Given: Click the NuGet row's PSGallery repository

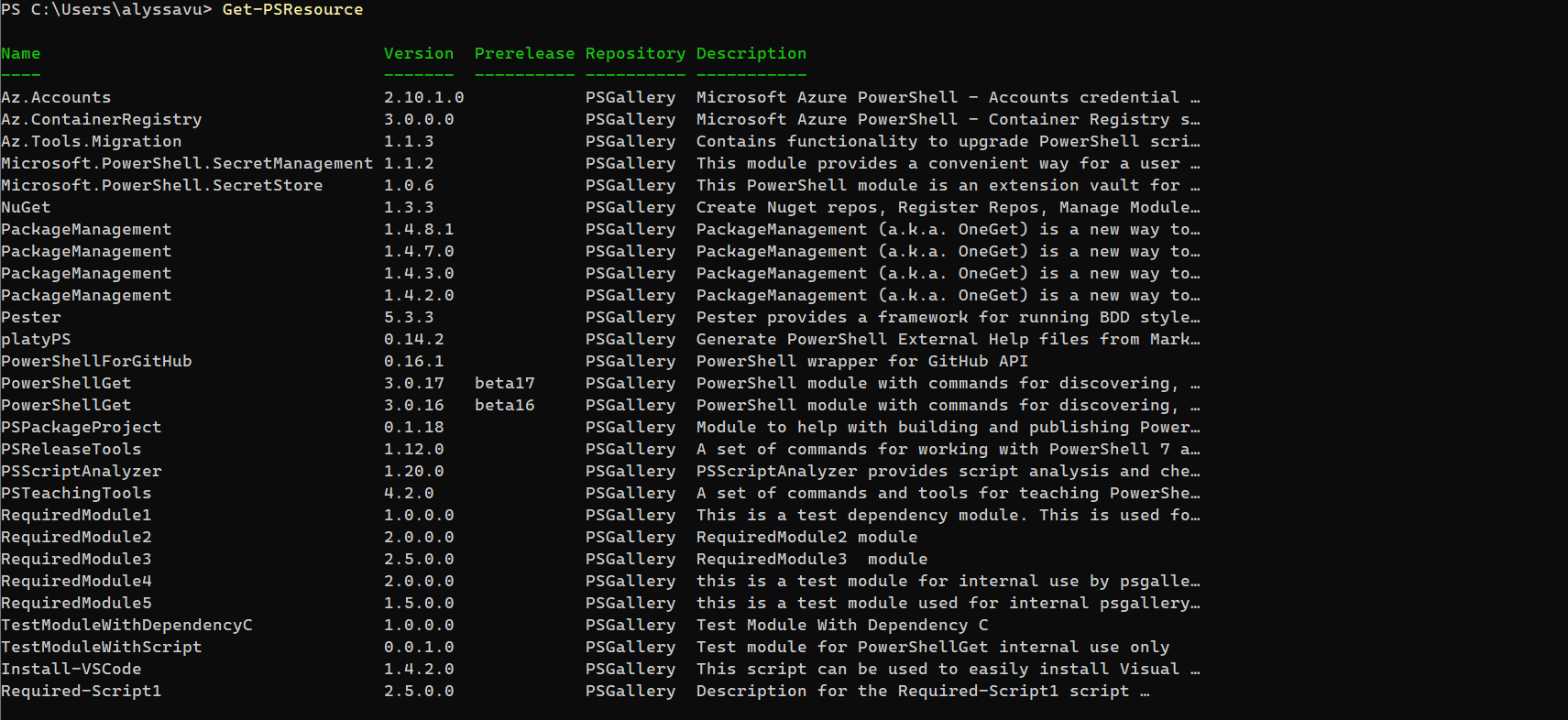Looking at the screenshot, I should (630, 207).
